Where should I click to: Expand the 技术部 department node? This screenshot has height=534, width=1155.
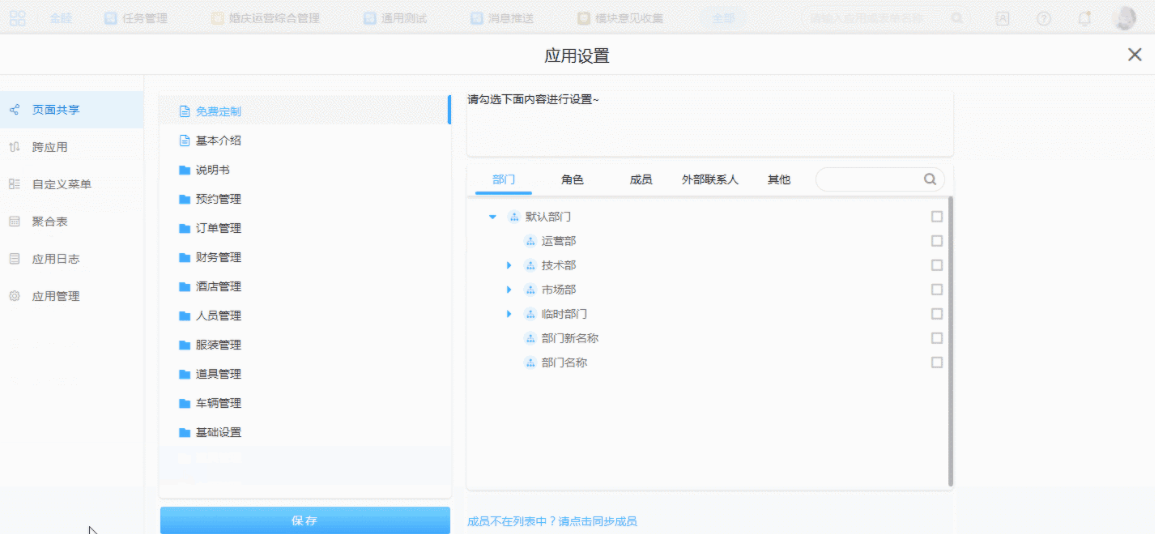point(509,265)
